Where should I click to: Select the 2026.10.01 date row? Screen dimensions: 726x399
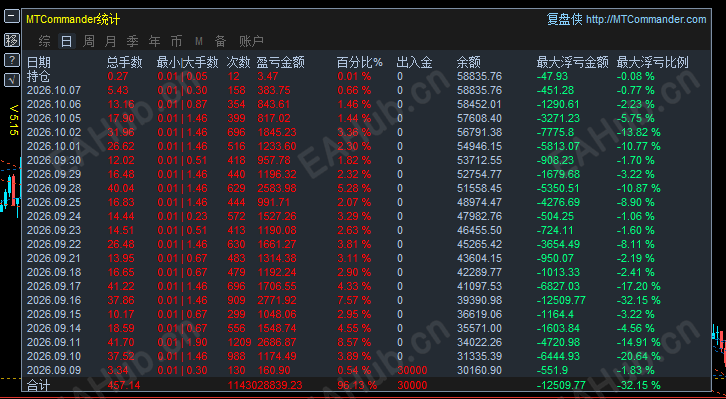(x=54, y=146)
